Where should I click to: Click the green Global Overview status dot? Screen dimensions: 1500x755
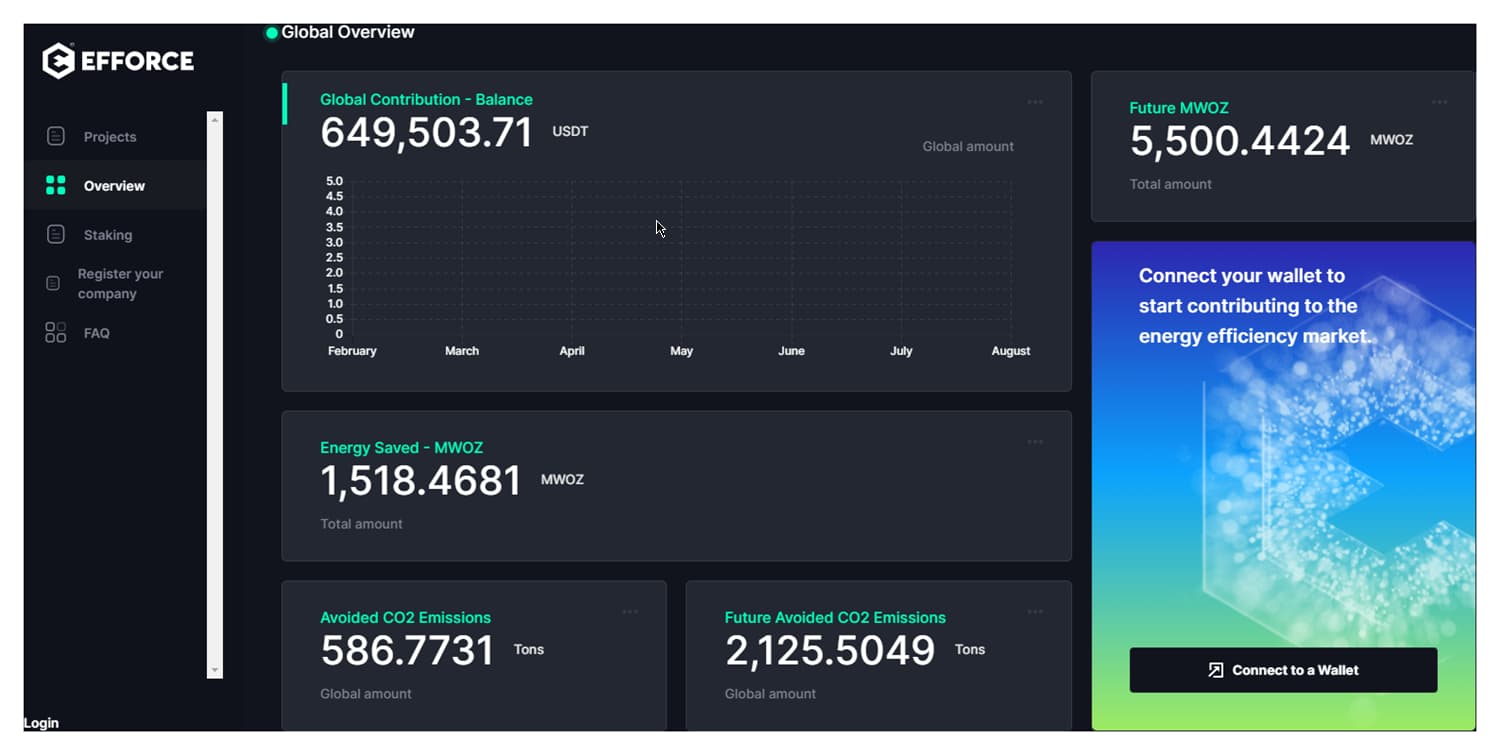[271, 33]
